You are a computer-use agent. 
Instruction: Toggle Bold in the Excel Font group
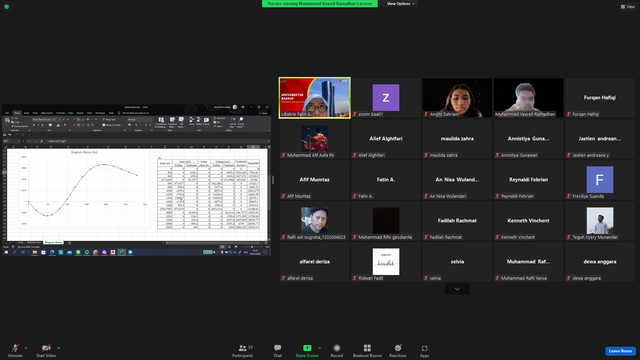pyautogui.click(x=33, y=125)
